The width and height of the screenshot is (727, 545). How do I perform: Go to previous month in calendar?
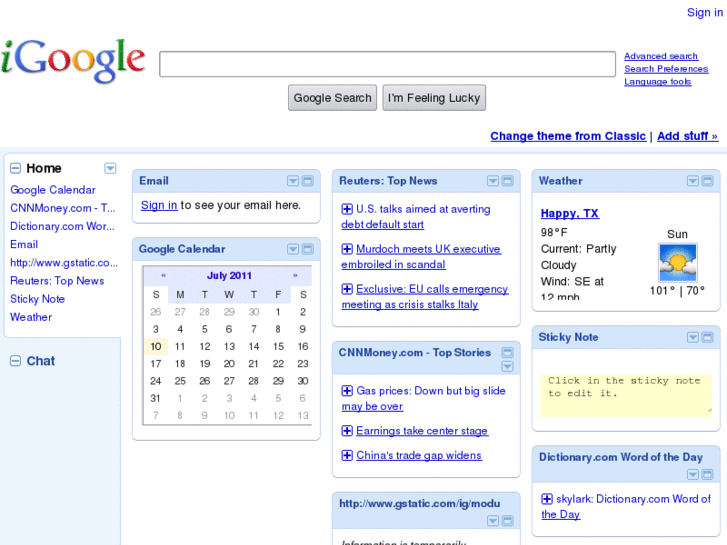click(x=163, y=276)
